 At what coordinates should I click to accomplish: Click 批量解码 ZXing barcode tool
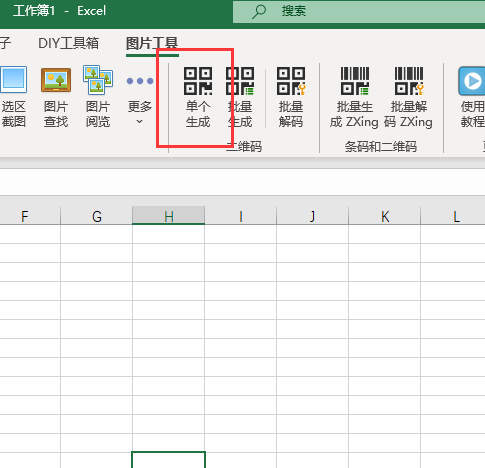[x=408, y=97]
